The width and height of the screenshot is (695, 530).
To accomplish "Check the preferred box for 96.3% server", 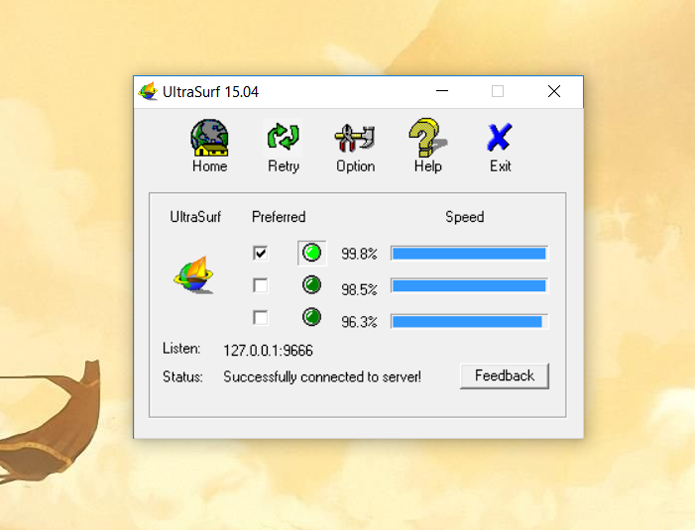I will (x=260, y=317).
